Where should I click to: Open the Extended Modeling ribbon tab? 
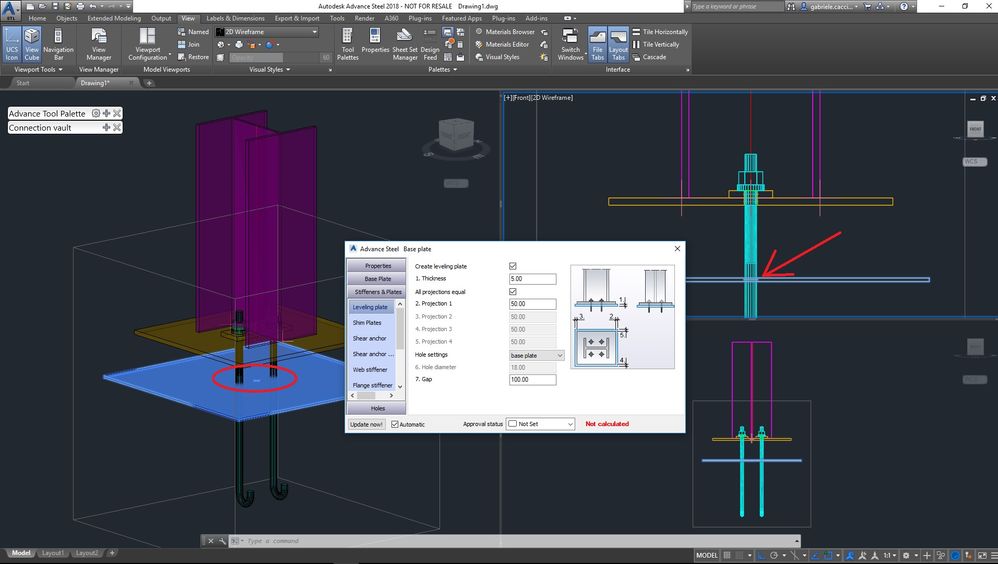coord(114,18)
